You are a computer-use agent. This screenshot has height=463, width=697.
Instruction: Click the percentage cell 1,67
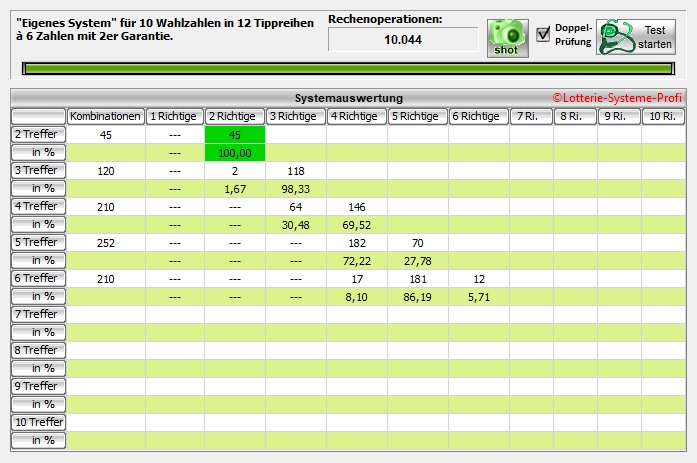point(235,189)
